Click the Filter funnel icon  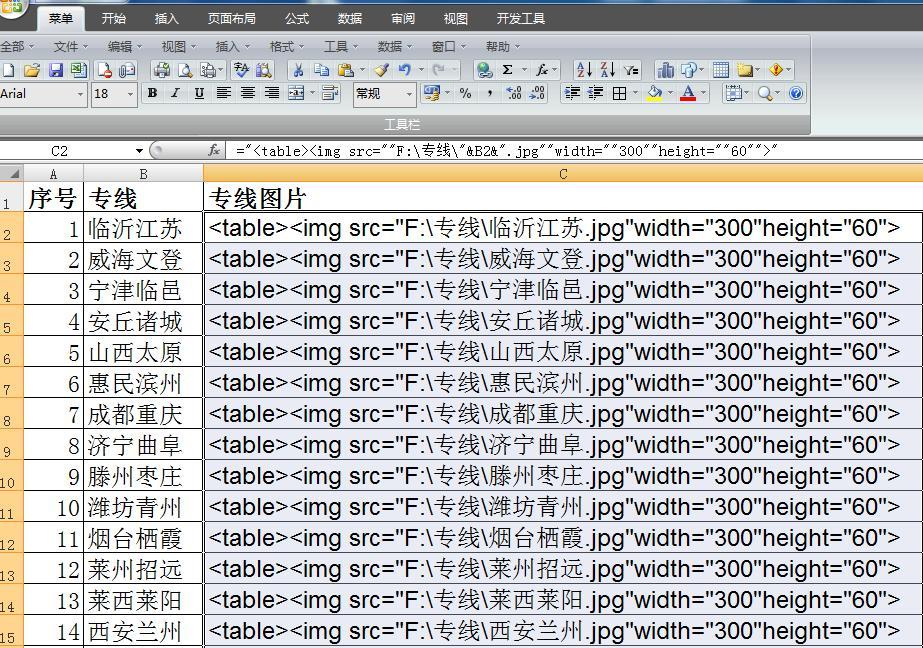point(631,70)
